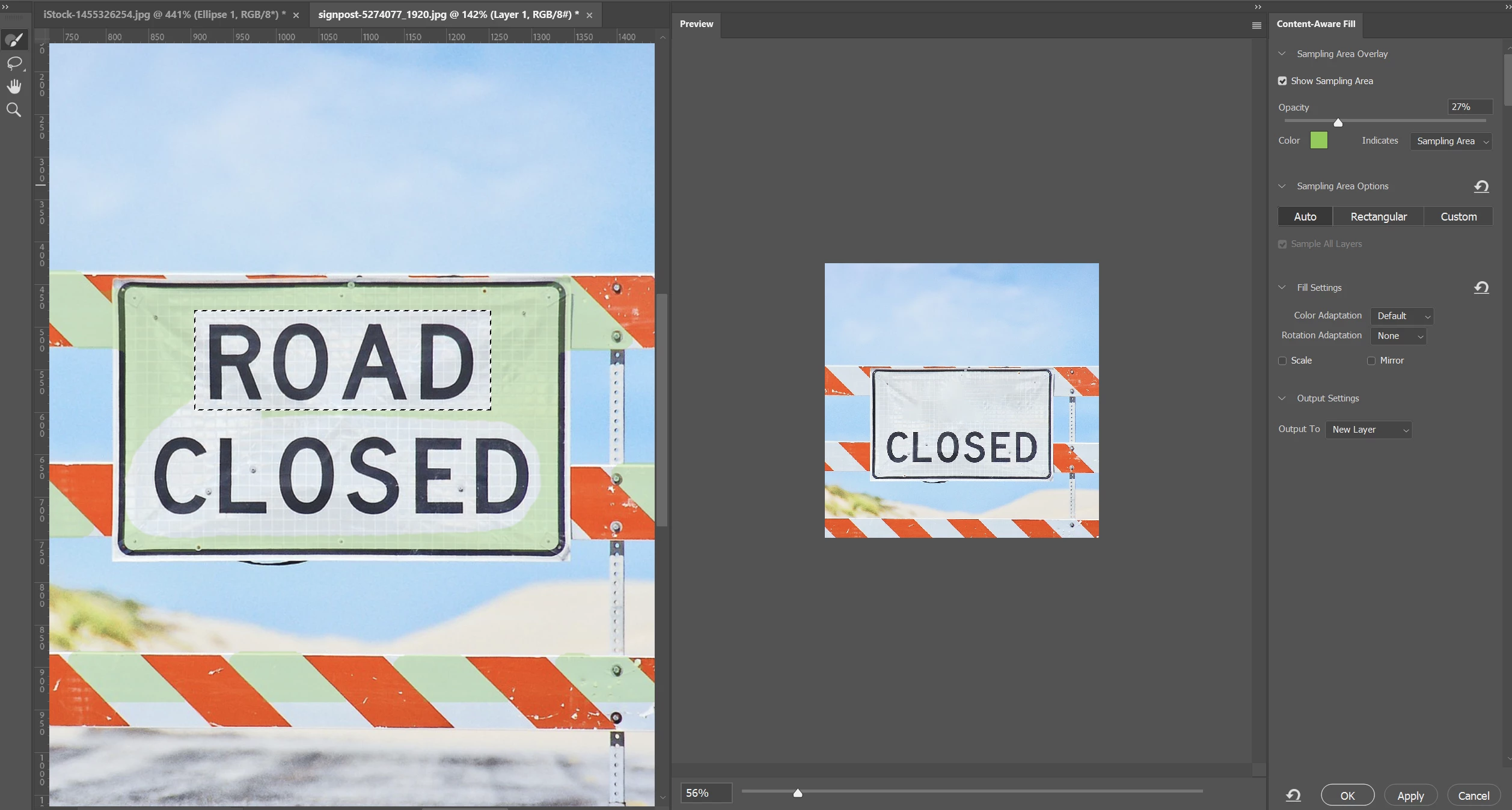The height and width of the screenshot is (810, 1512).
Task: Open the Color Adaptation dropdown
Action: click(1401, 316)
